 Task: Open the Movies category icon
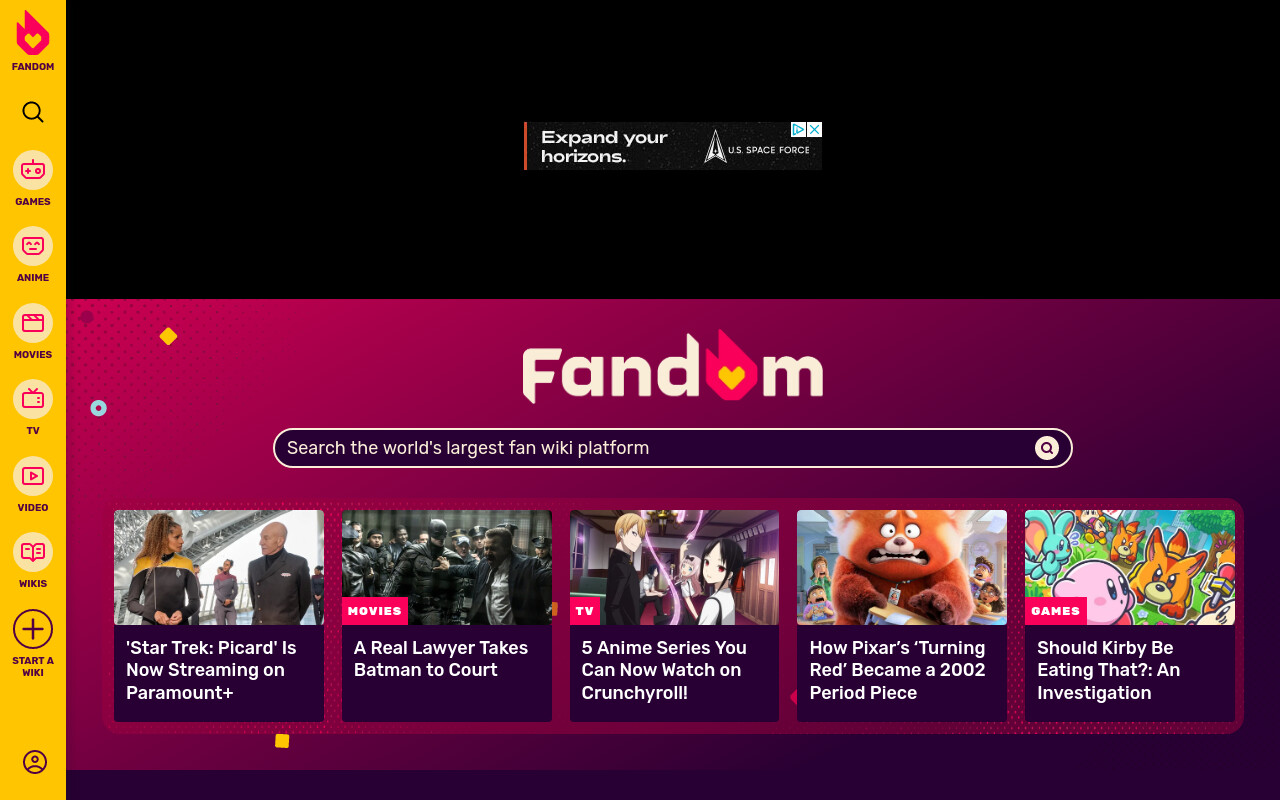click(33, 323)
